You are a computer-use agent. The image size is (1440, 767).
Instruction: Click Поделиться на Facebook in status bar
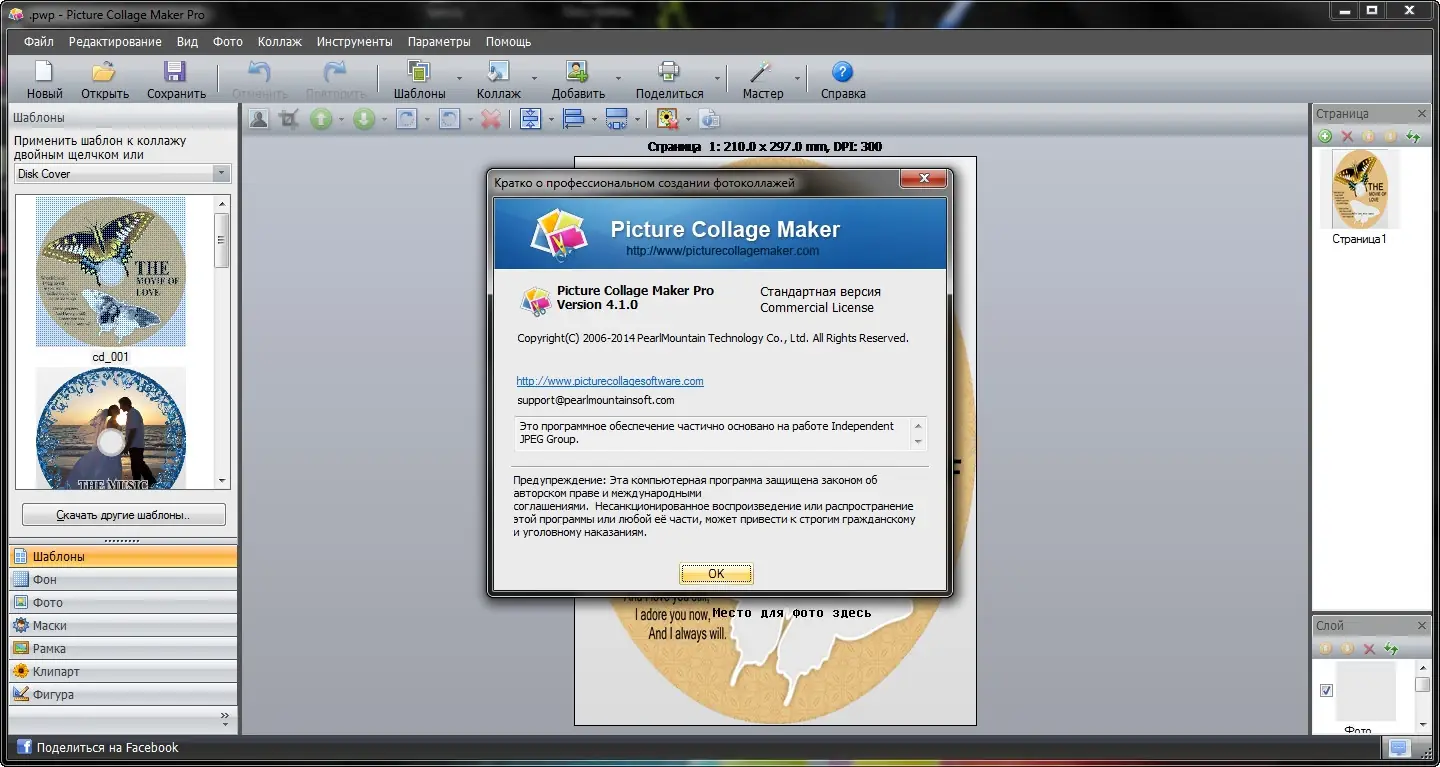pos(108,747)
